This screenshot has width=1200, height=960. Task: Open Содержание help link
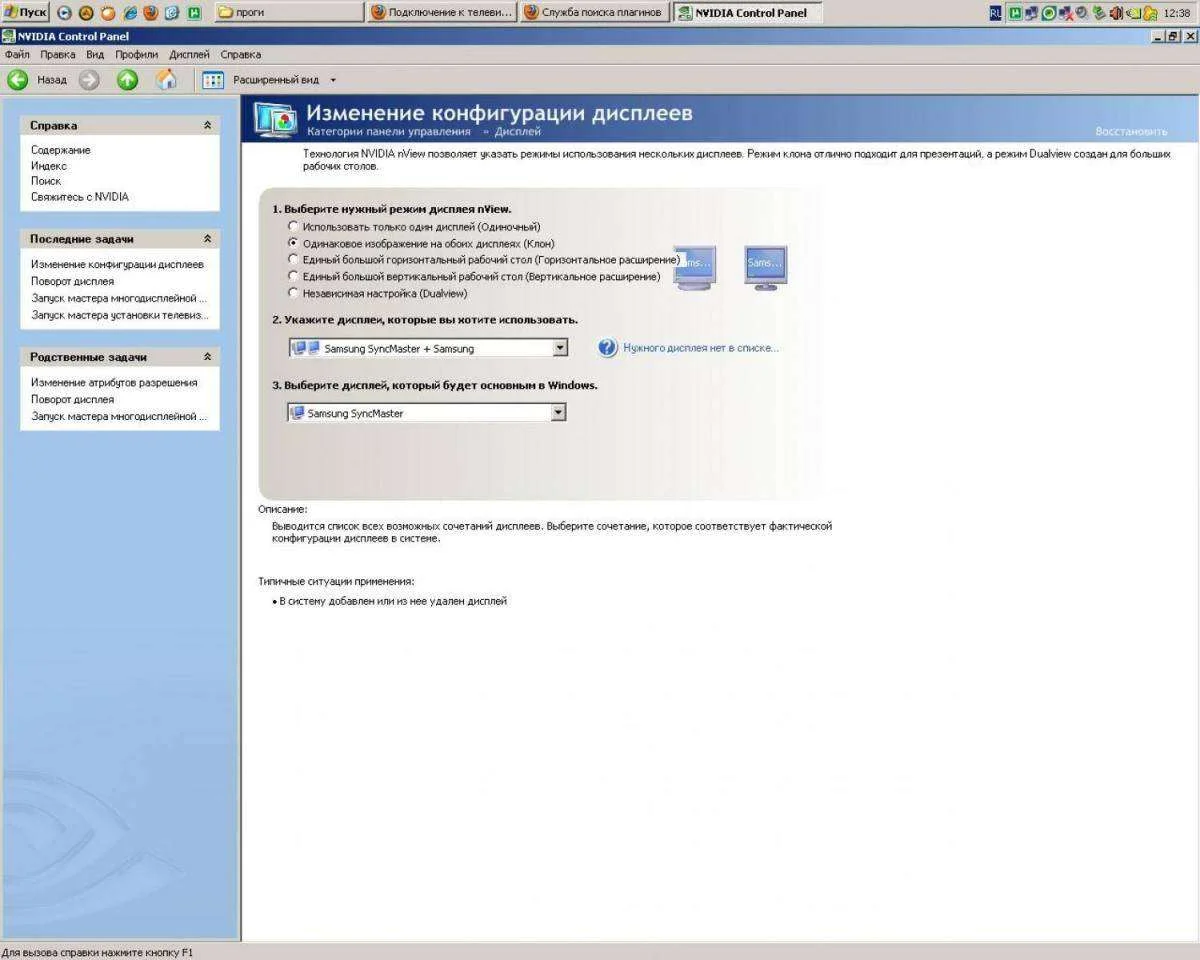61,150
